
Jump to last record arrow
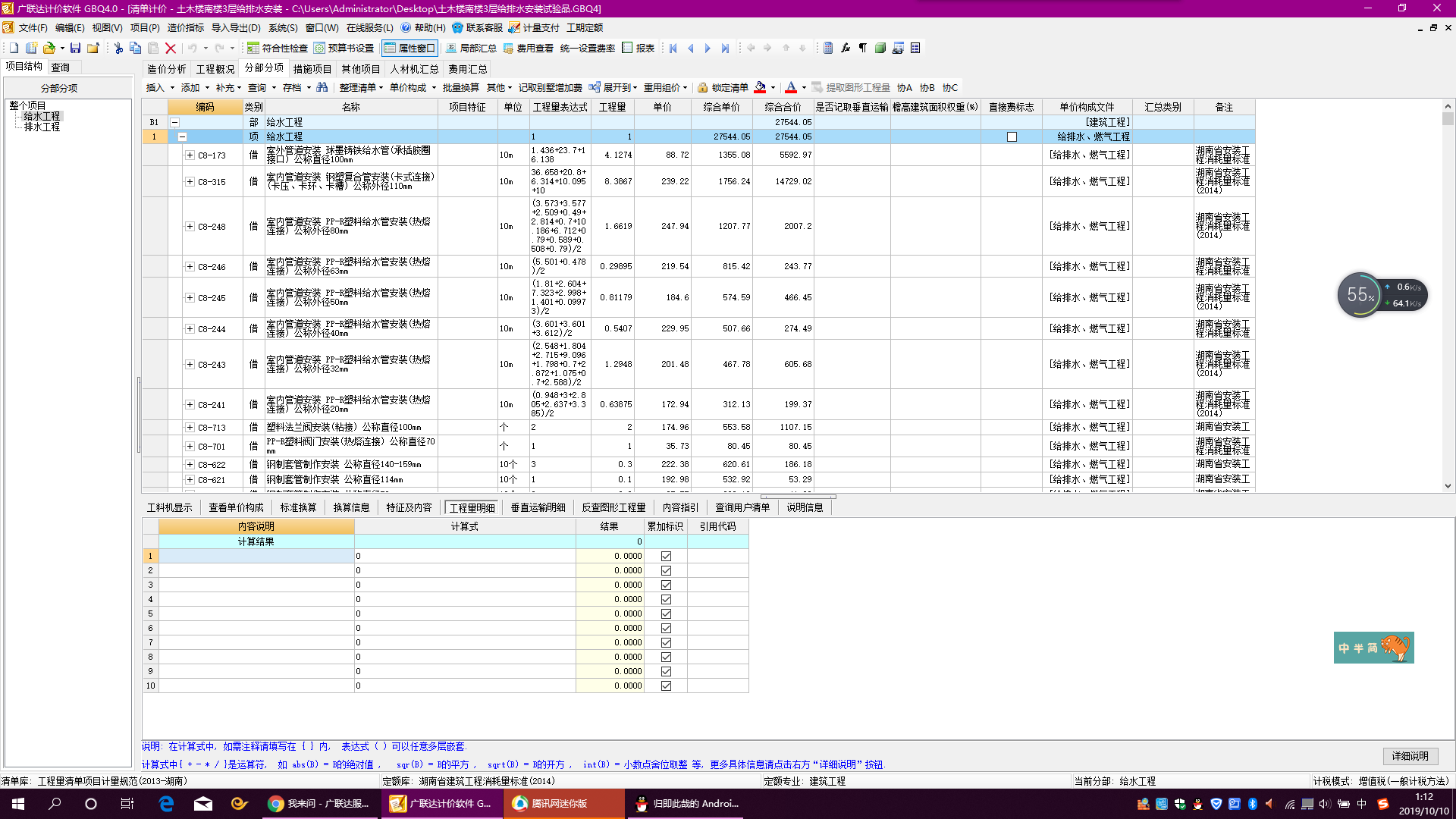[725, 48]
